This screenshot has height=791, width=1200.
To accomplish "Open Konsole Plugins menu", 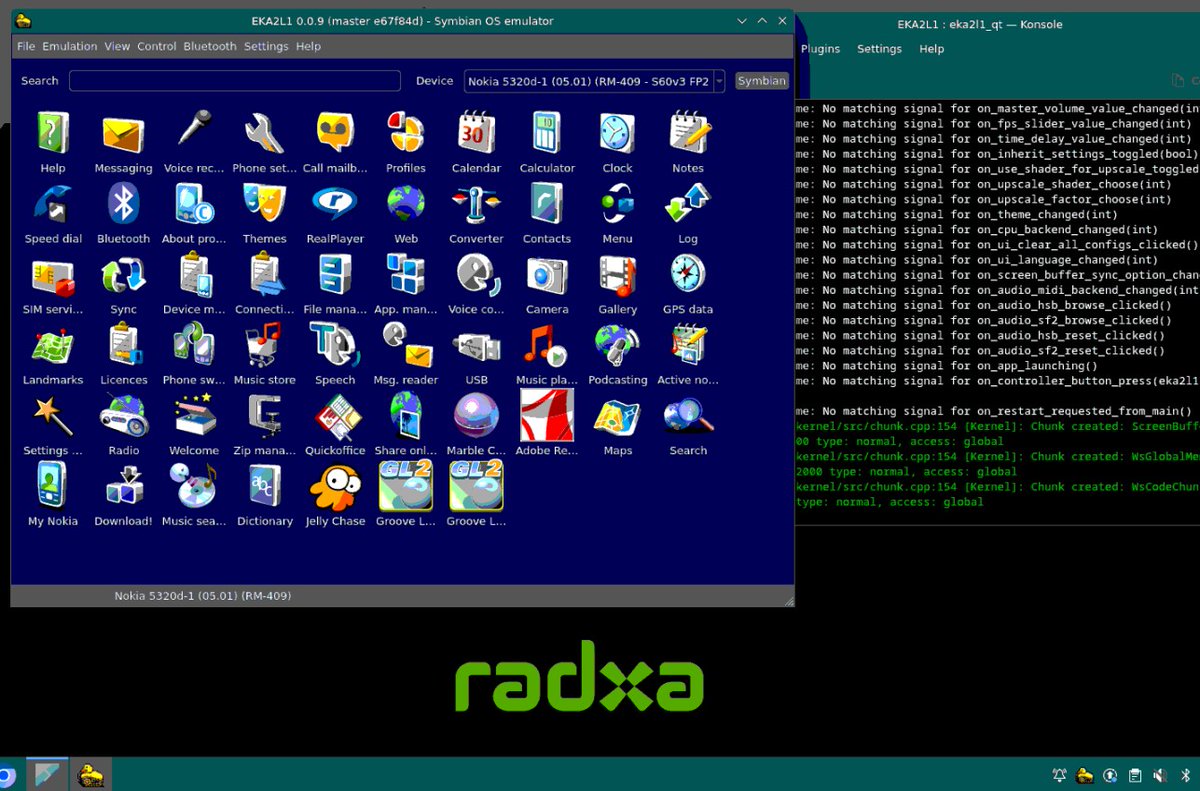I will tap(820, 48).
